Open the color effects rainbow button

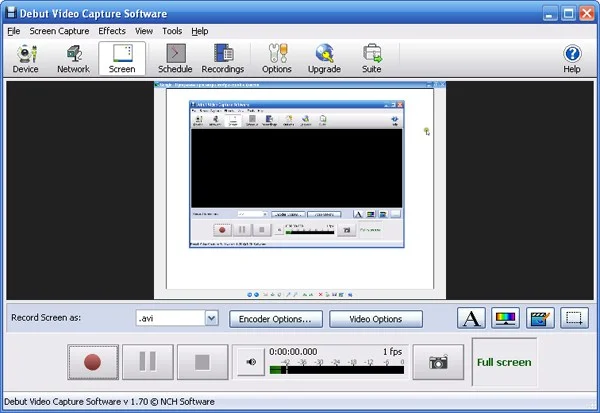coord(505,318)
